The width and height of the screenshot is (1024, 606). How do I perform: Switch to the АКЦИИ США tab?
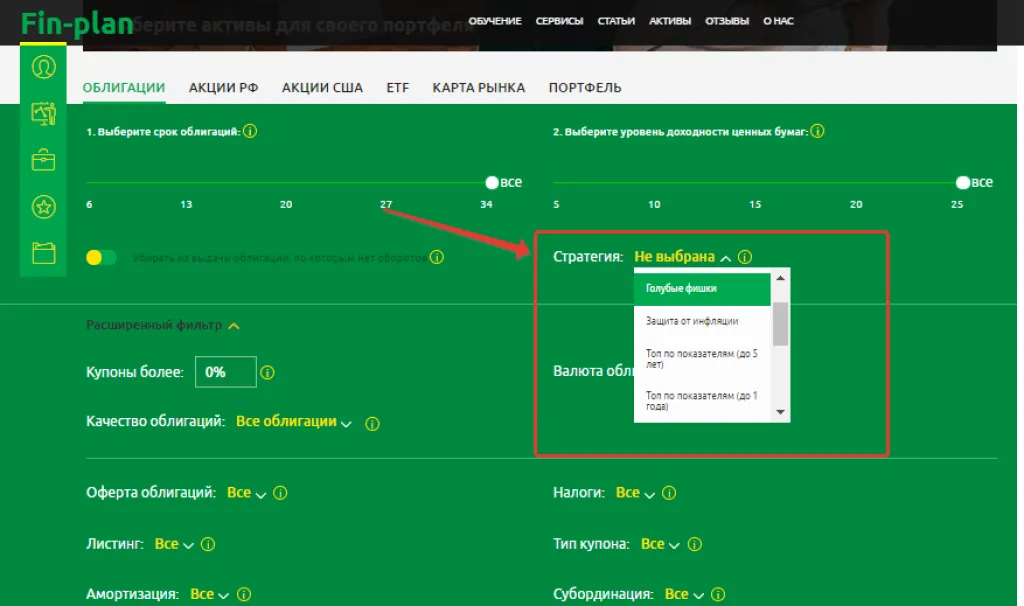(322, 88)
